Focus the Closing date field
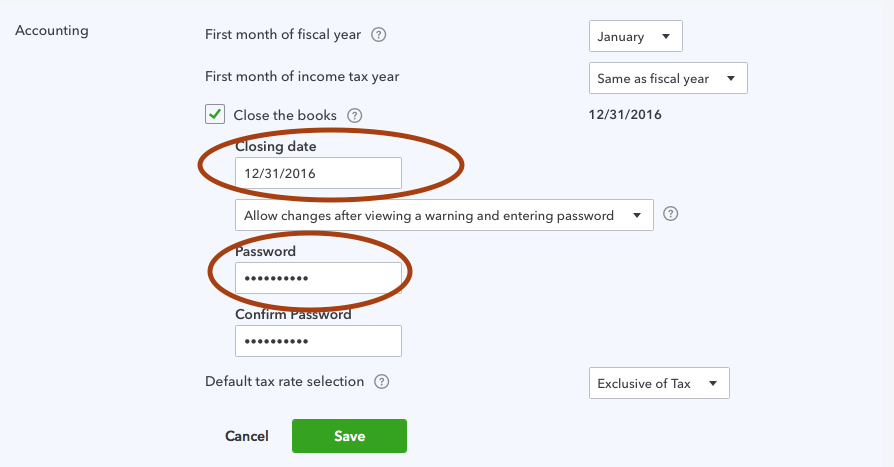The image size is (894, 467). (318, 173)
